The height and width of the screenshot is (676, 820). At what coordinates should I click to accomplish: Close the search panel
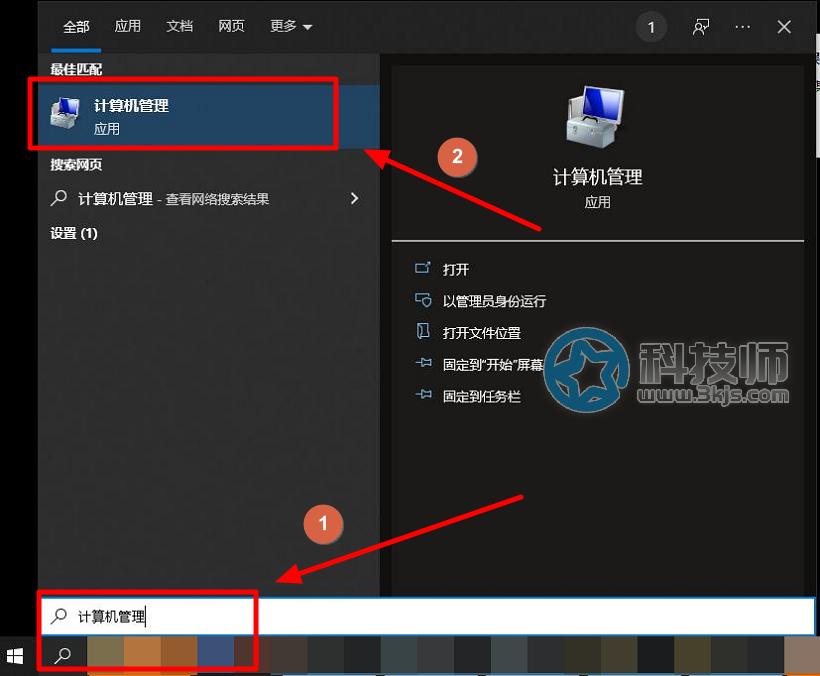coord(784,27)
